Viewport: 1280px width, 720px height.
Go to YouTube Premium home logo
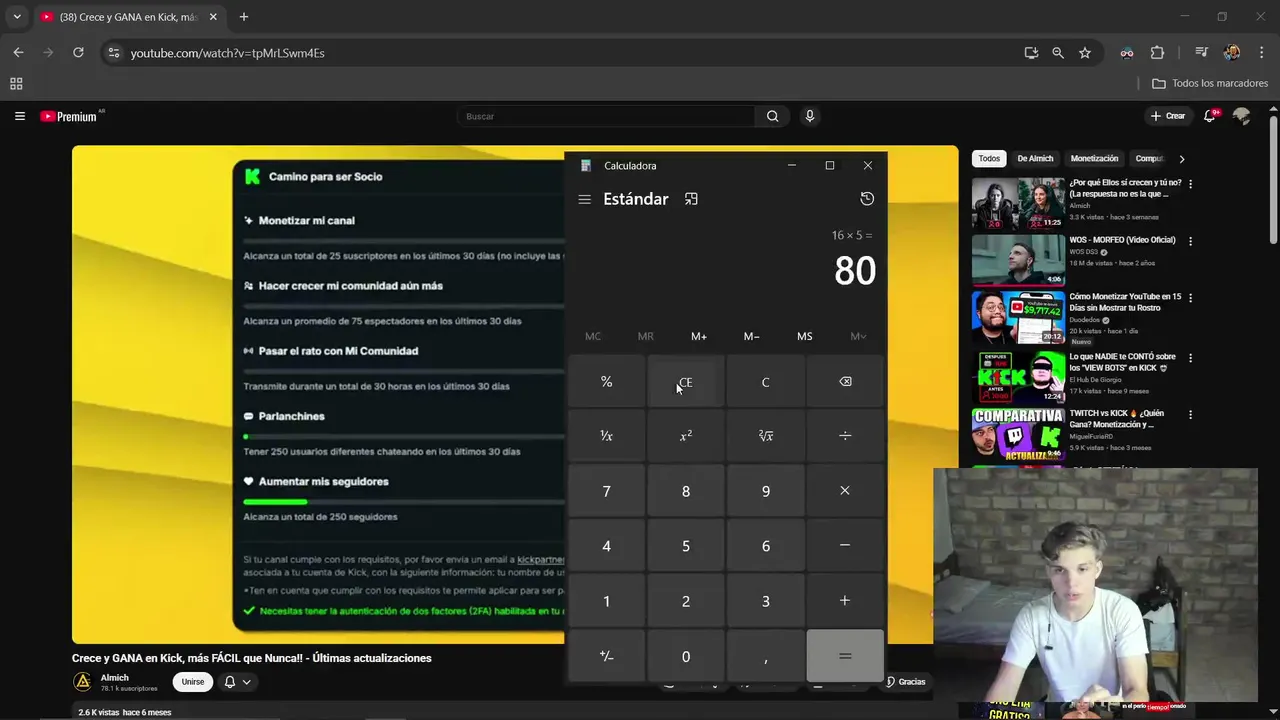click(70, 116)
